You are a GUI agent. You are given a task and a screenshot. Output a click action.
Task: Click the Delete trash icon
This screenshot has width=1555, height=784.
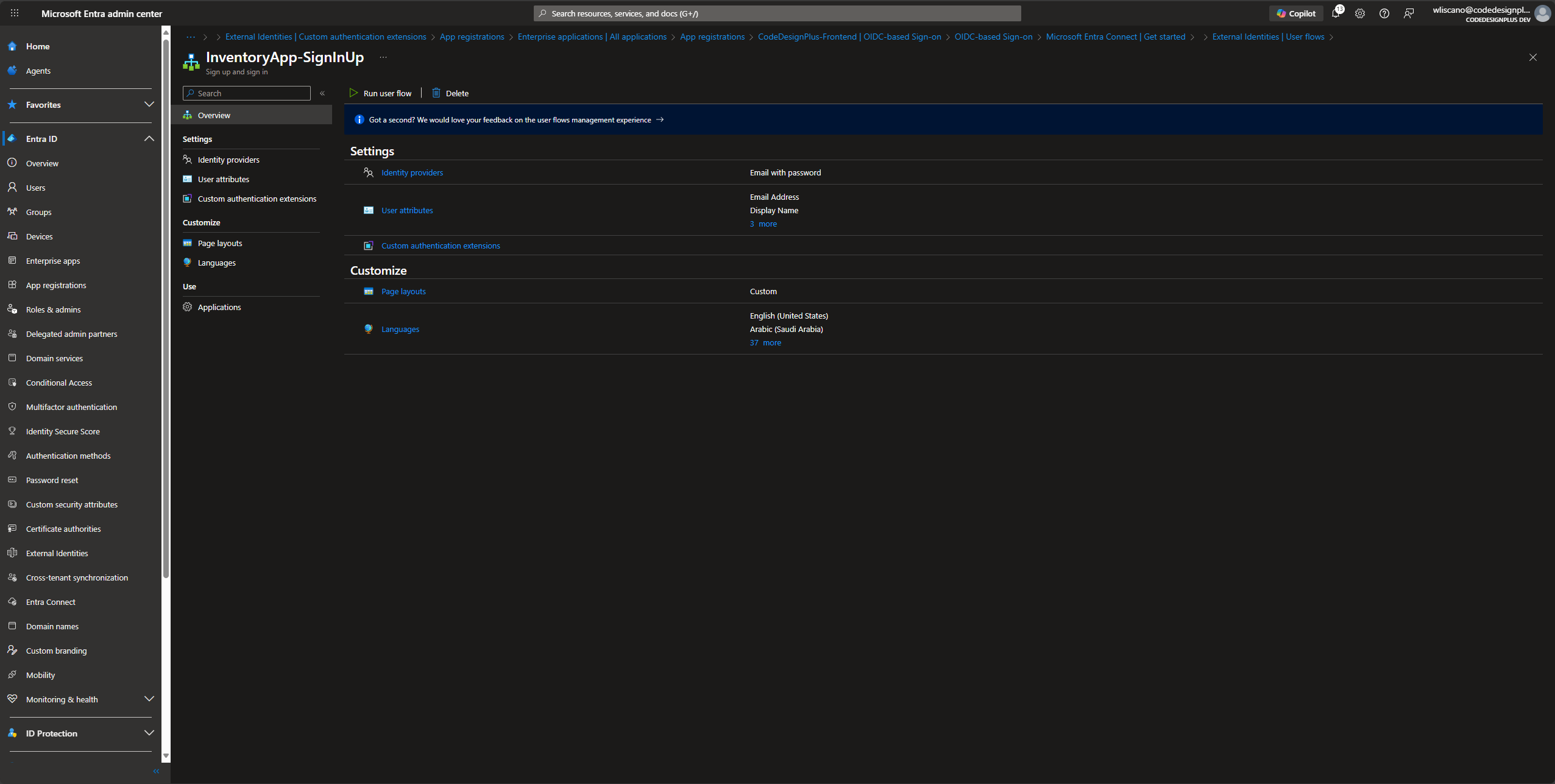coord(436,93)
